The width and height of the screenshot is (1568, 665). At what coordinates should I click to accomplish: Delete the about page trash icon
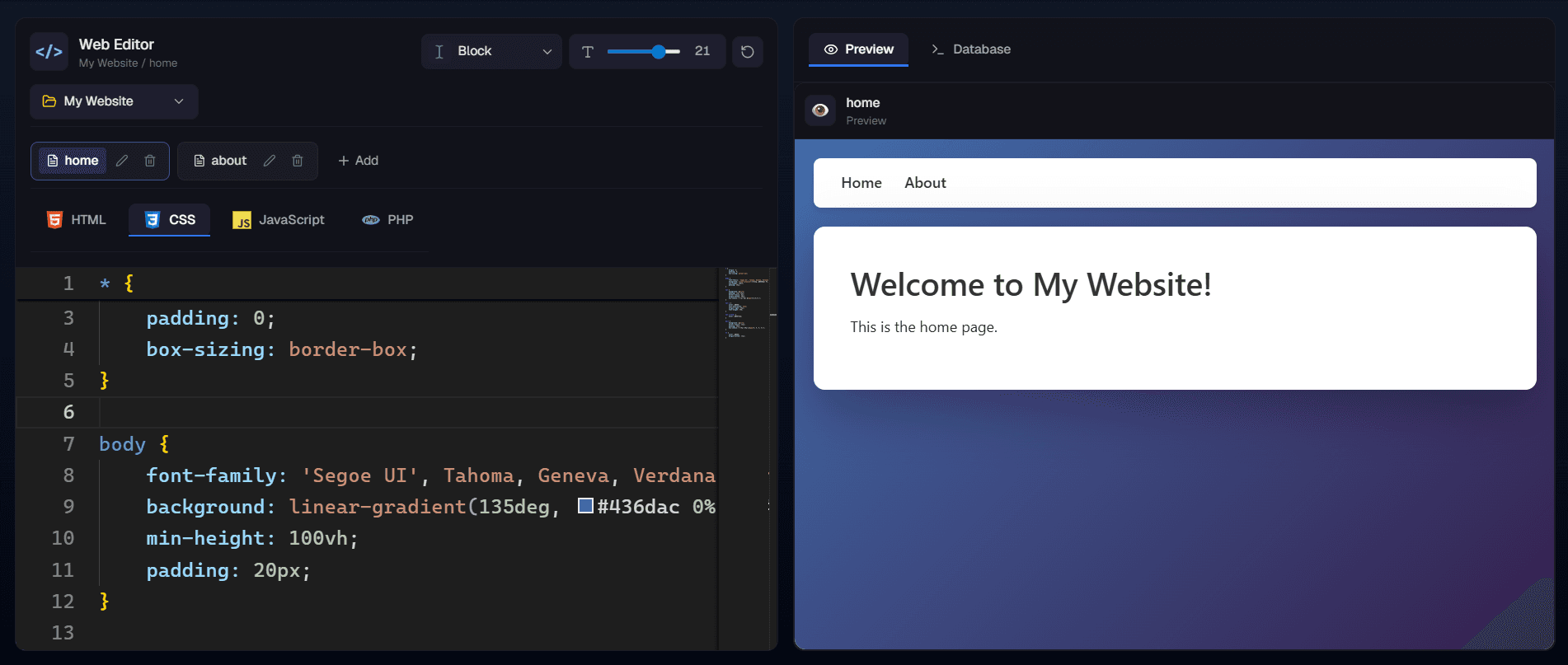(x=298, y=161)
